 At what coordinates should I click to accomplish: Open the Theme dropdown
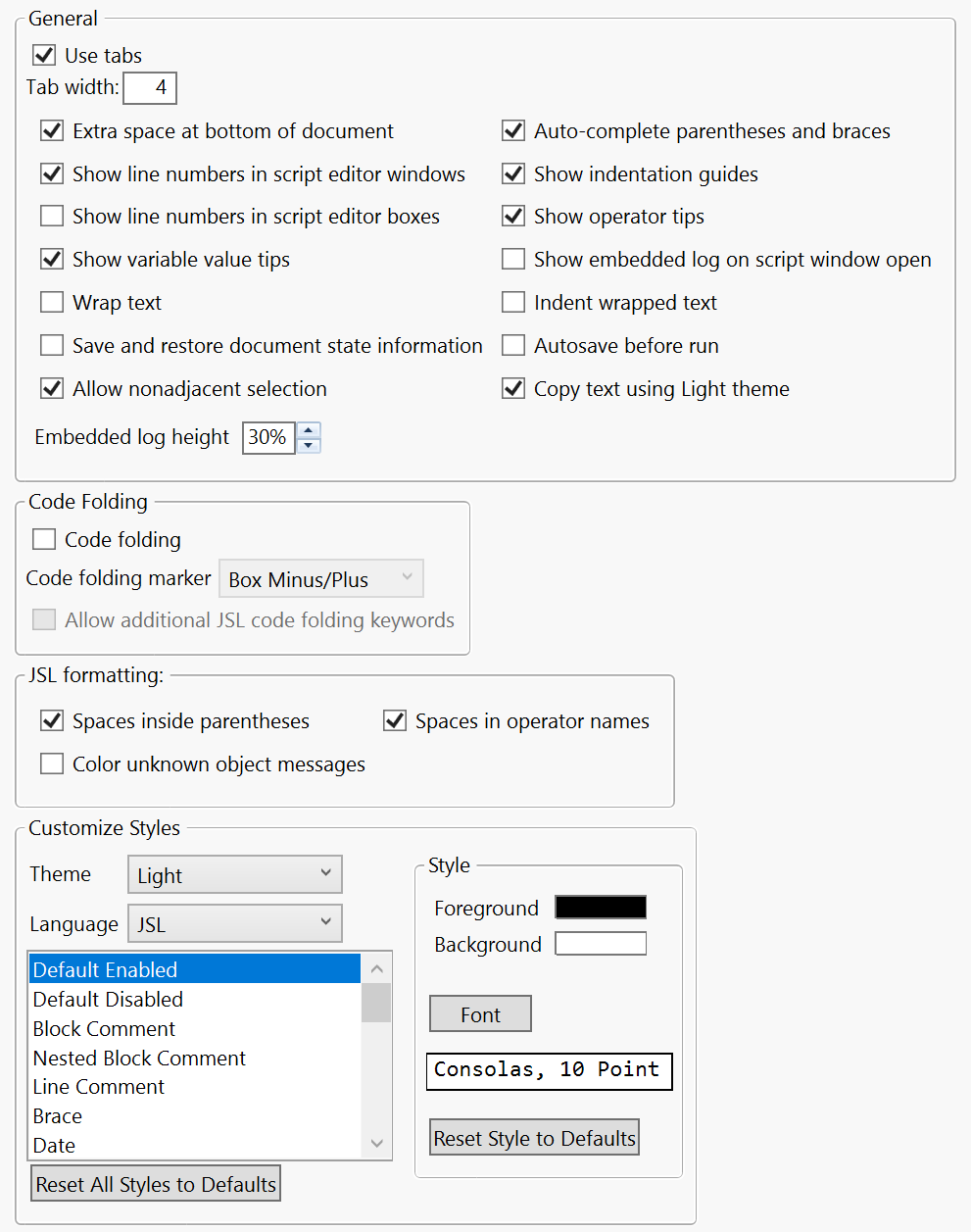[234, 874]
